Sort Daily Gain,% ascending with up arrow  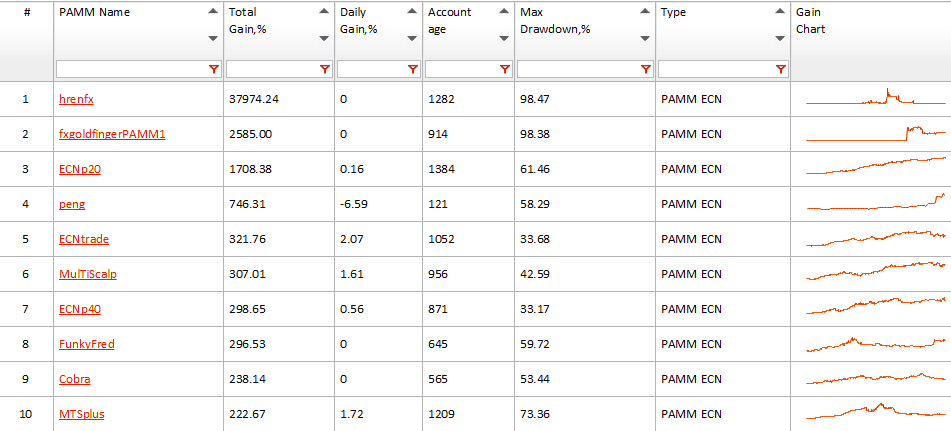tap(412, 12)
